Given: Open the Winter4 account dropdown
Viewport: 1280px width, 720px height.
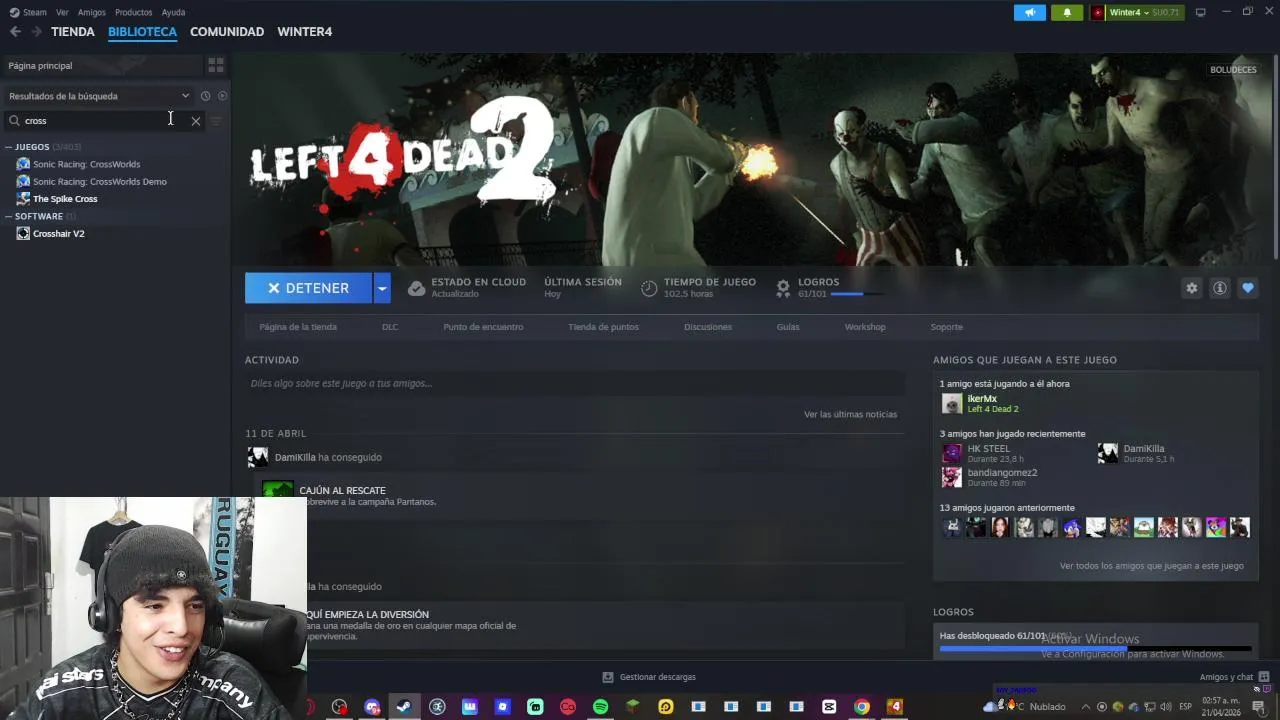Looking at the screenshot, I should click(x=1135, y=12).
